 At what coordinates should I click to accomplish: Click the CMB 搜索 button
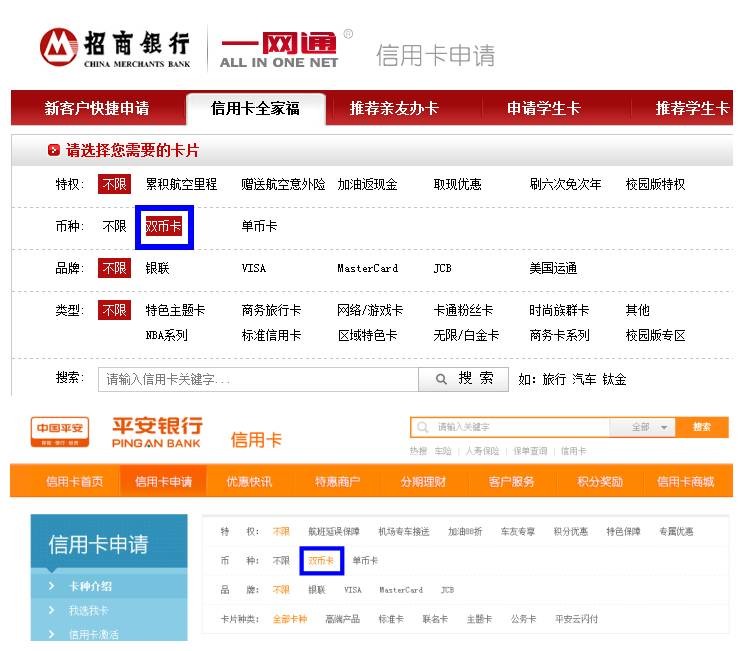point(463,380)
